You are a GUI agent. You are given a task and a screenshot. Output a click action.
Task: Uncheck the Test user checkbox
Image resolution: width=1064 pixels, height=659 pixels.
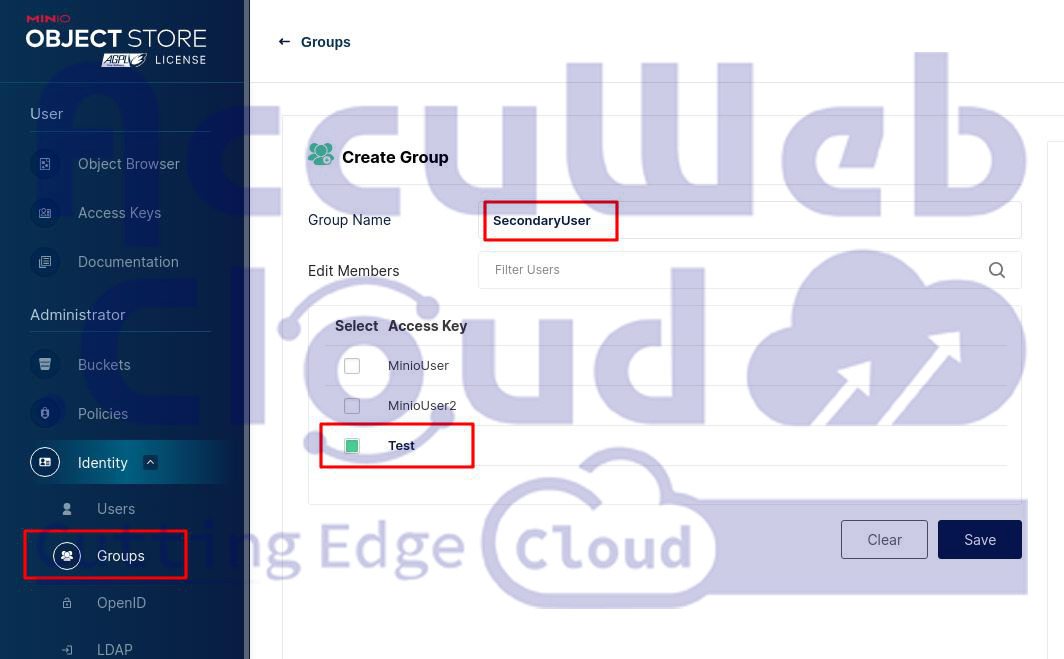click(352, 446)
